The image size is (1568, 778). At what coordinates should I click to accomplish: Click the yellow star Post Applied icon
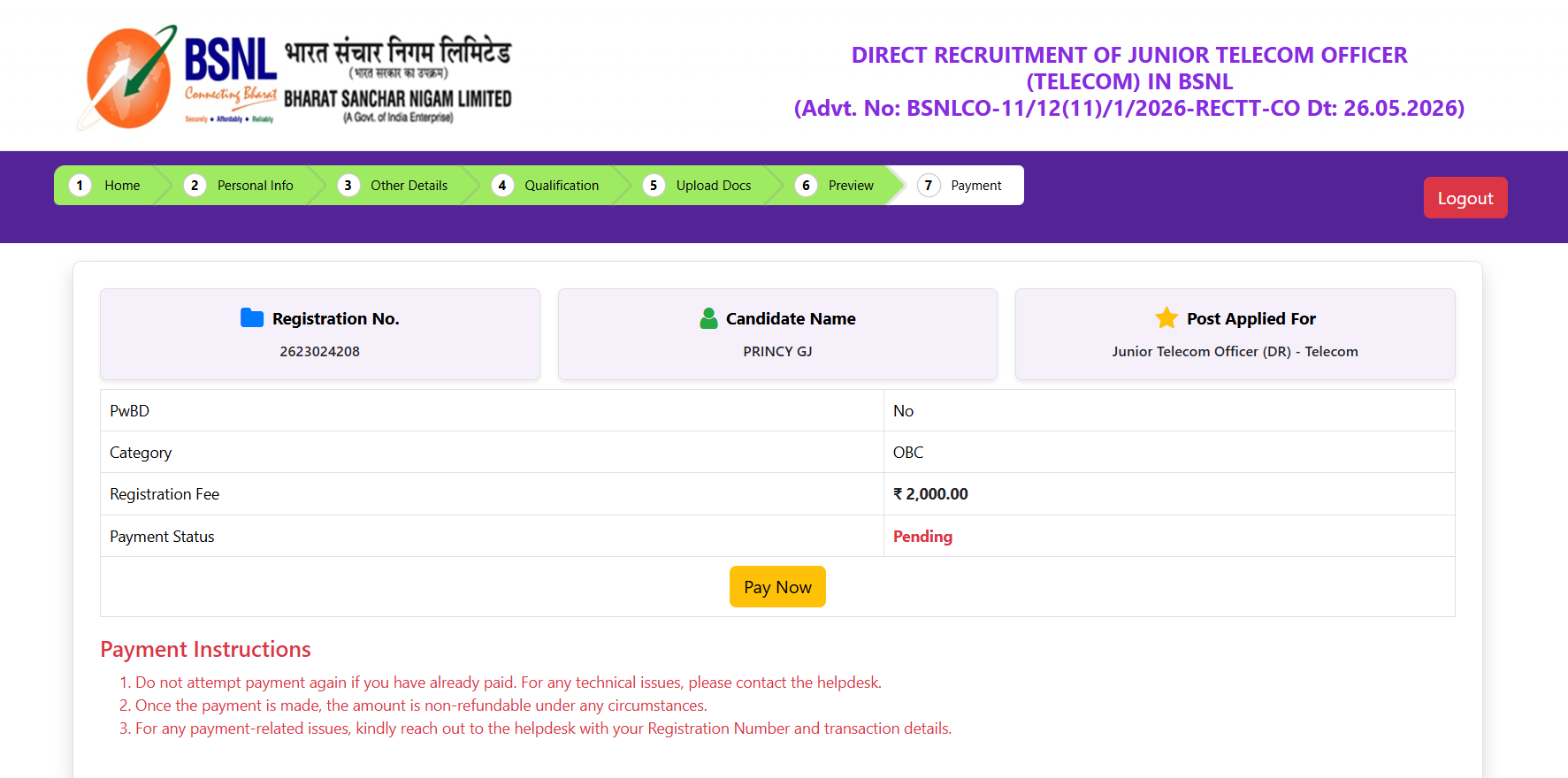(x=1166, y=318)
